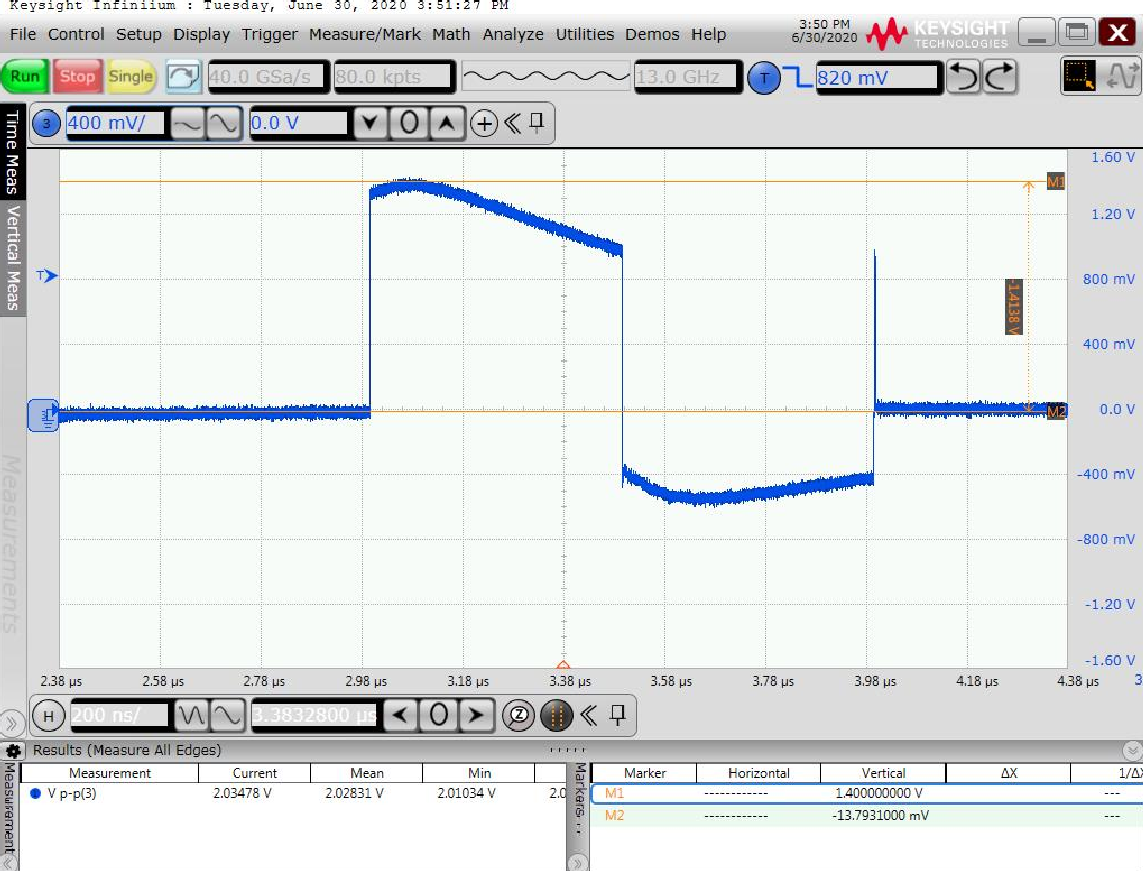This screenshot has height=871, width=1143.
Task: Click the 80.0 kpts memory depth field
Action: (x=394, y=77)
